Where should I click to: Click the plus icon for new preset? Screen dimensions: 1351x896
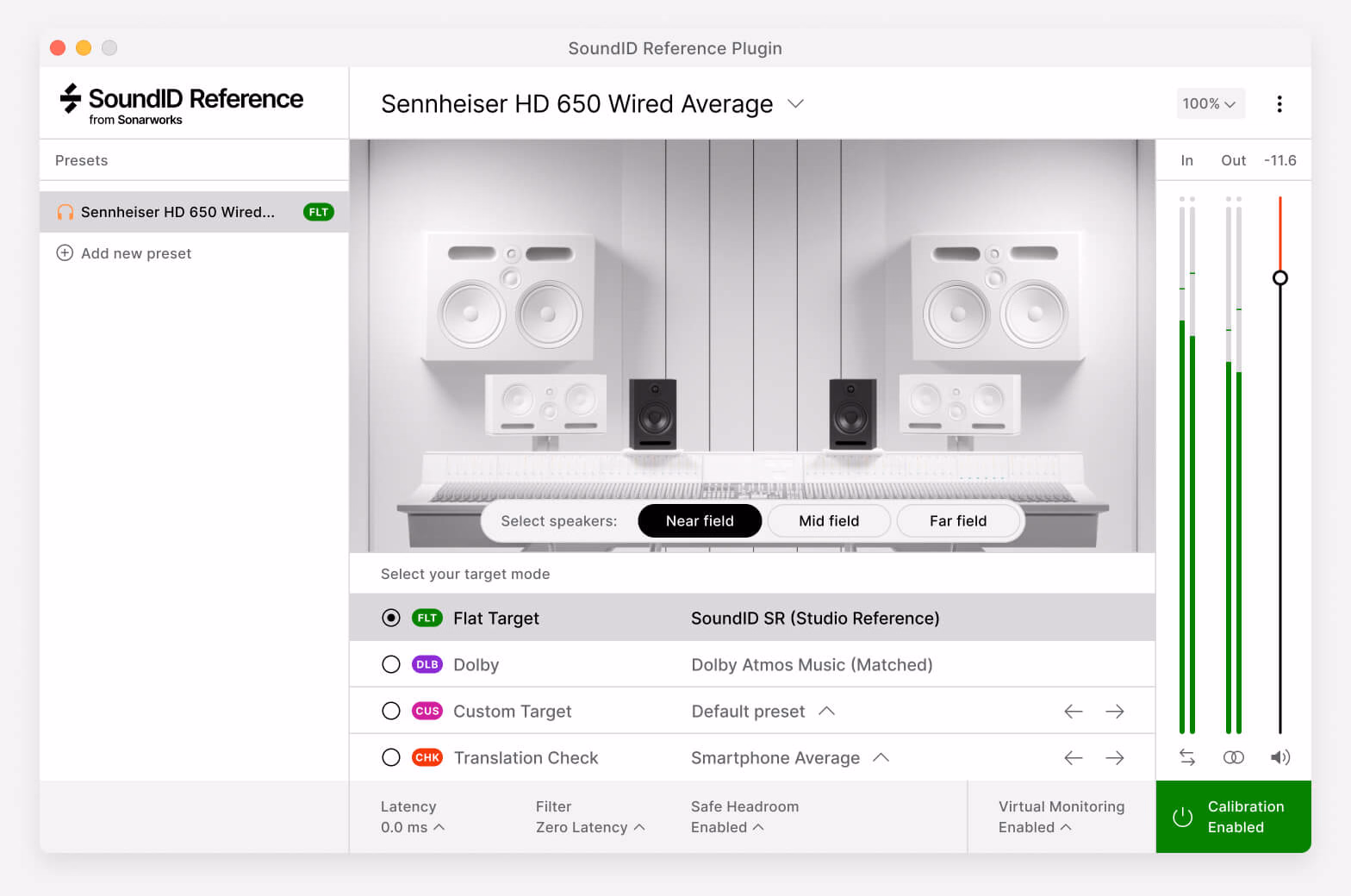65,253
